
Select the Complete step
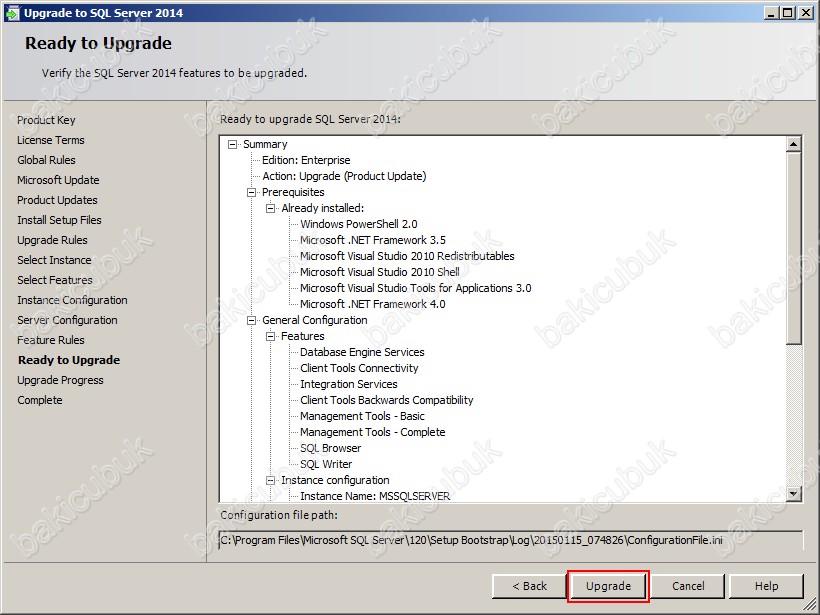point(40,400)
